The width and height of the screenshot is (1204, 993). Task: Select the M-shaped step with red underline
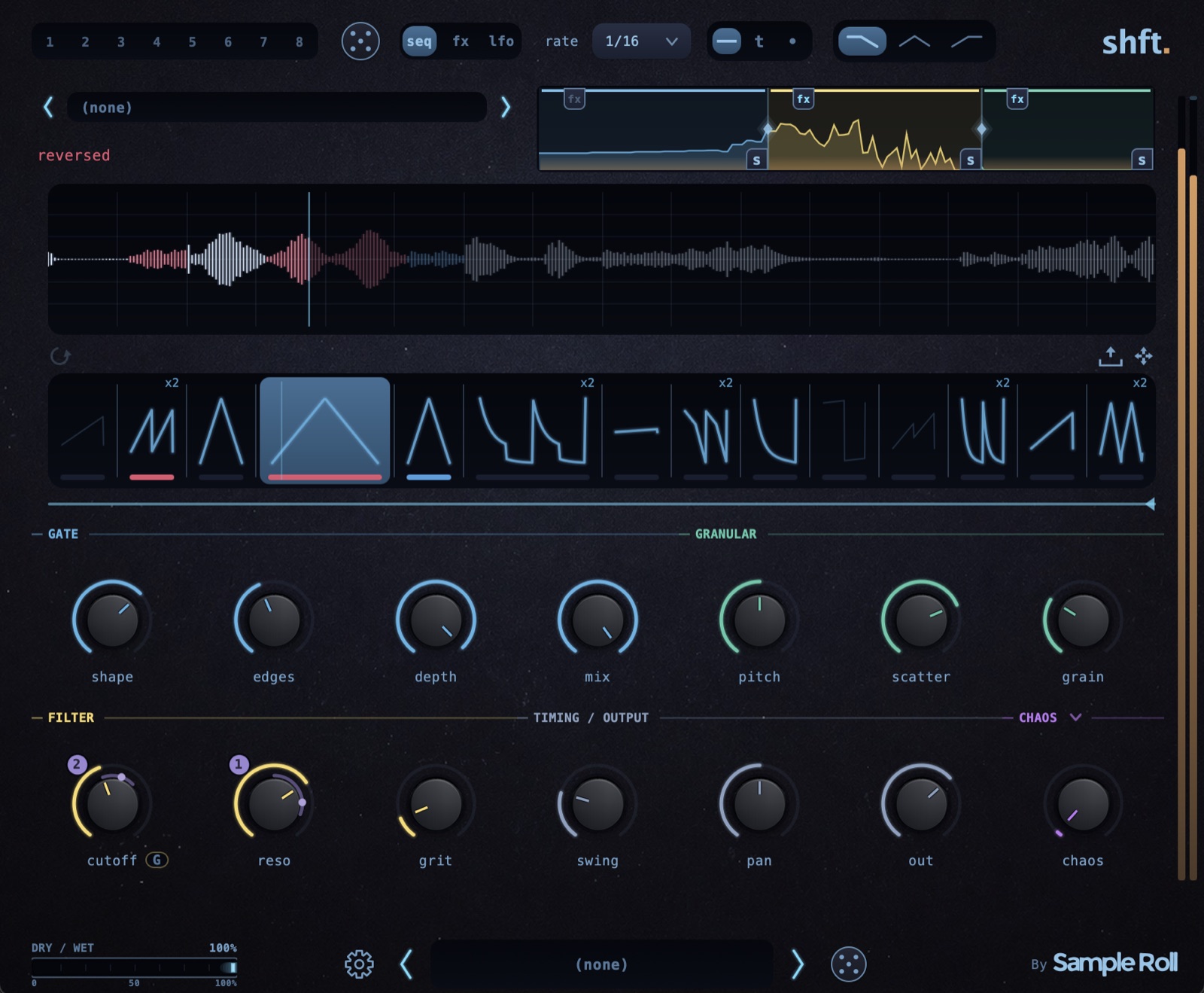click(x=152, y=431)
